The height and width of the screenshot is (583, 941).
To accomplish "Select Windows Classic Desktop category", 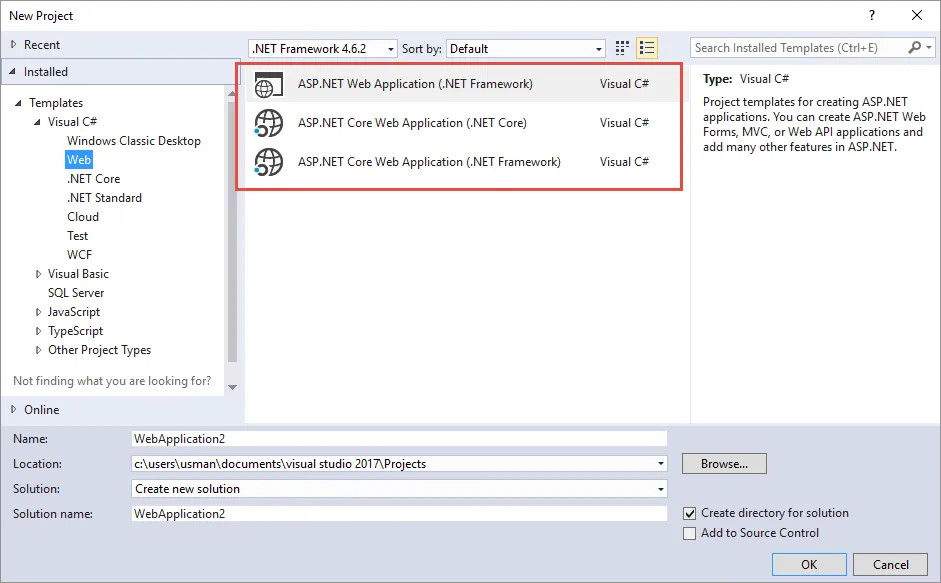I will [x=134, y=141].
